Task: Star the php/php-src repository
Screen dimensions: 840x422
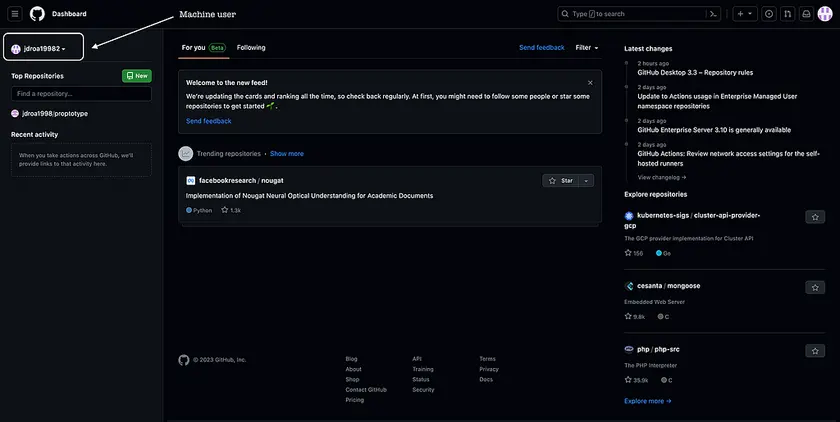Action: click(815, 351)
